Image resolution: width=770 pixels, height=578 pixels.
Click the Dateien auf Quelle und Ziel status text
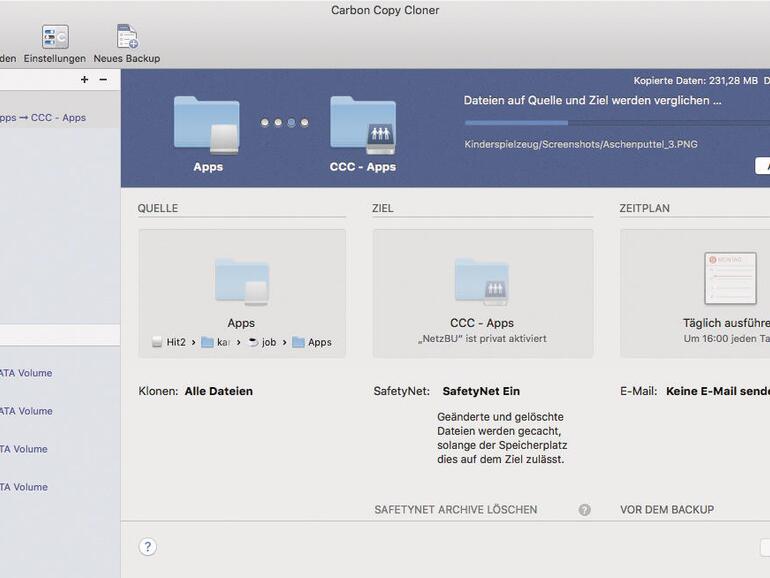593,101
